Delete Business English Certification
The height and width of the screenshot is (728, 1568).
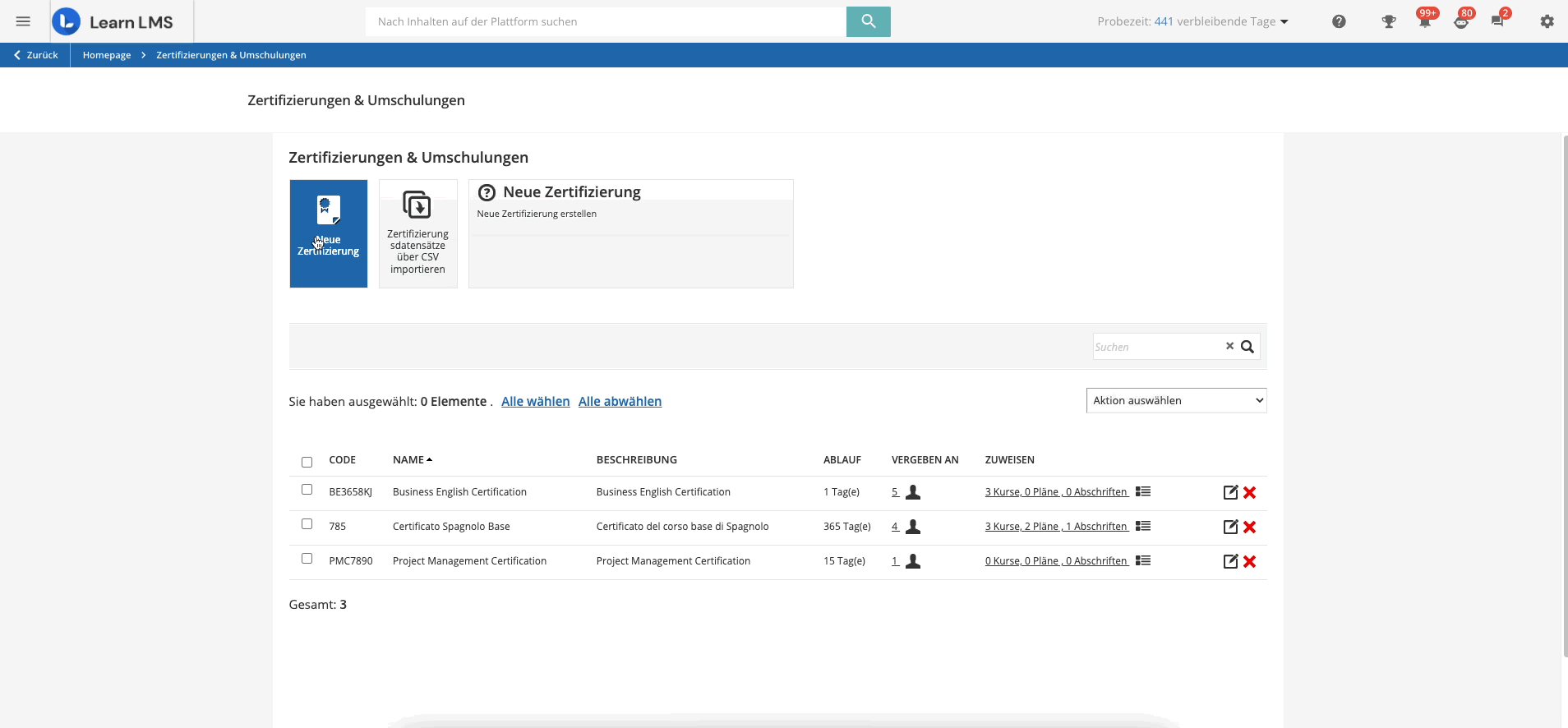(x=1249, y=492)
